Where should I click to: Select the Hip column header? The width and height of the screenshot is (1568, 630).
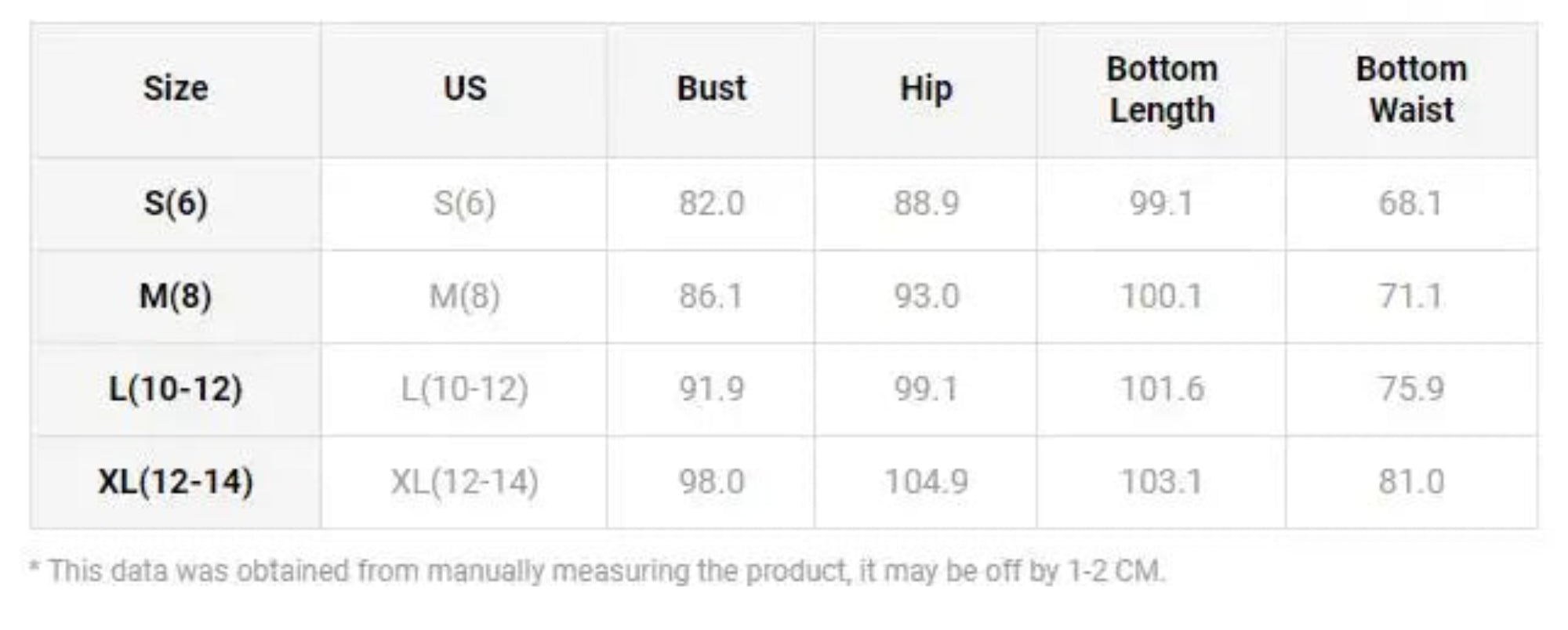926,89
